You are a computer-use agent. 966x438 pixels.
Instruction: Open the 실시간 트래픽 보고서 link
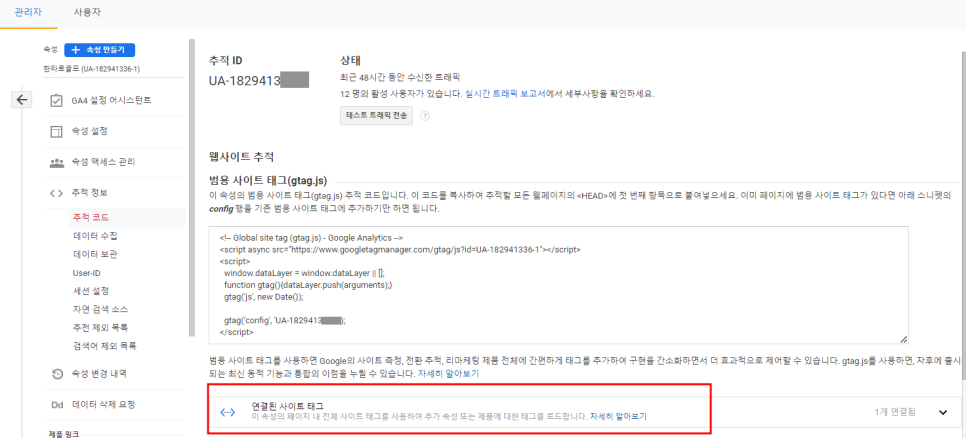[505, 94]
